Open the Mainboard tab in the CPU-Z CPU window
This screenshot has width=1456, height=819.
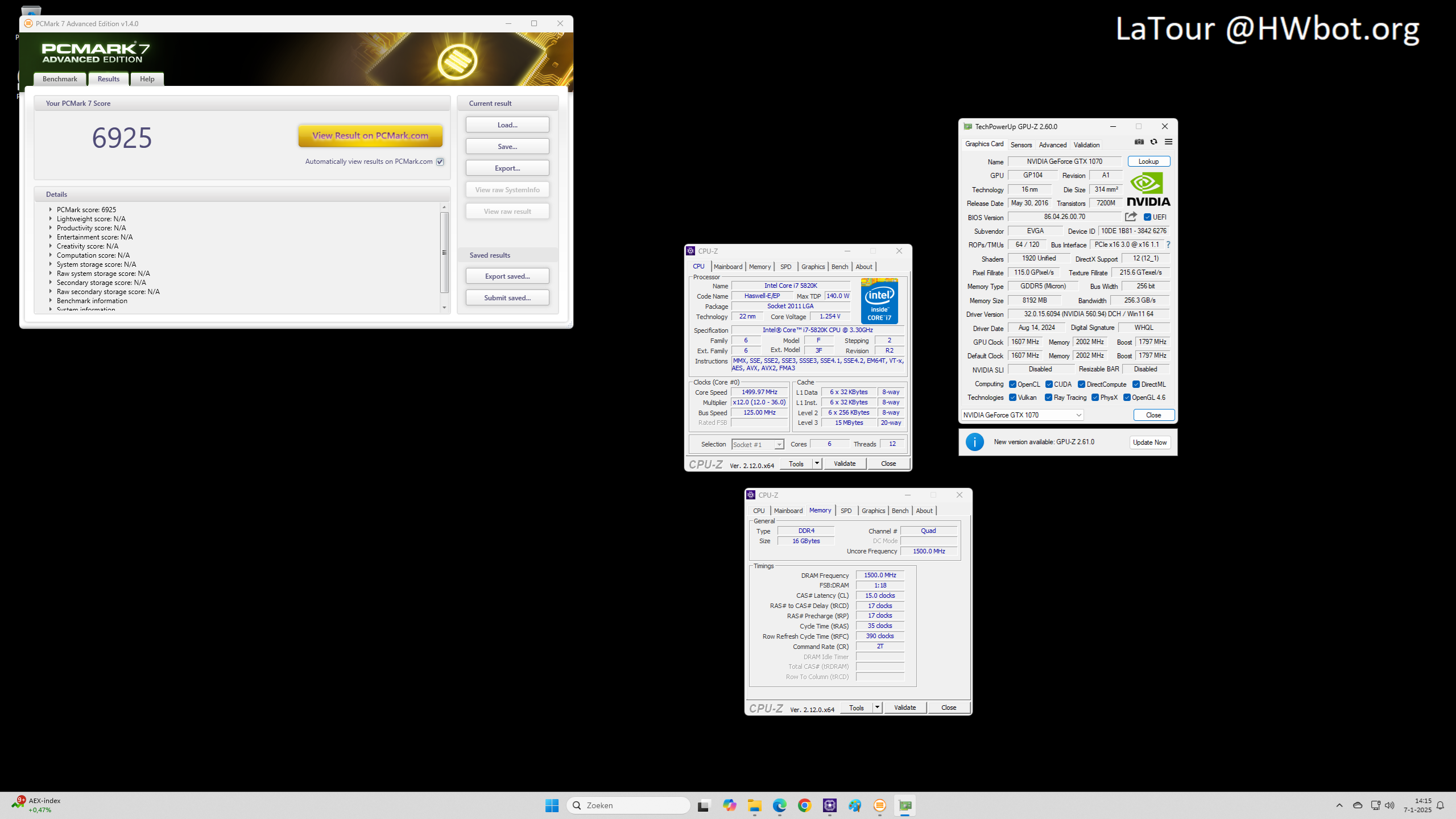(x=728, y=267)
